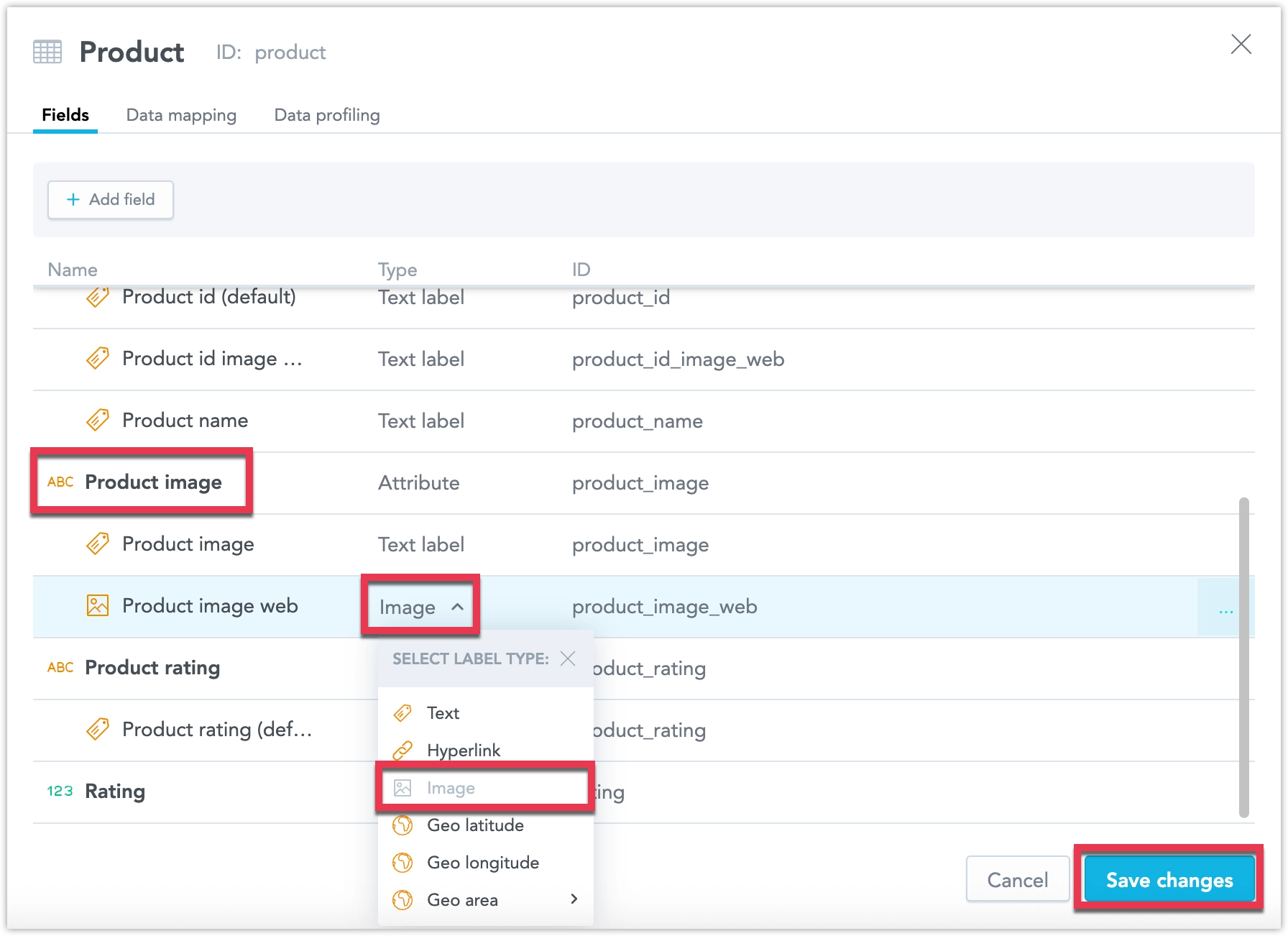Select the Product image attribute row

pyautogui.click(x=153, y=482)
